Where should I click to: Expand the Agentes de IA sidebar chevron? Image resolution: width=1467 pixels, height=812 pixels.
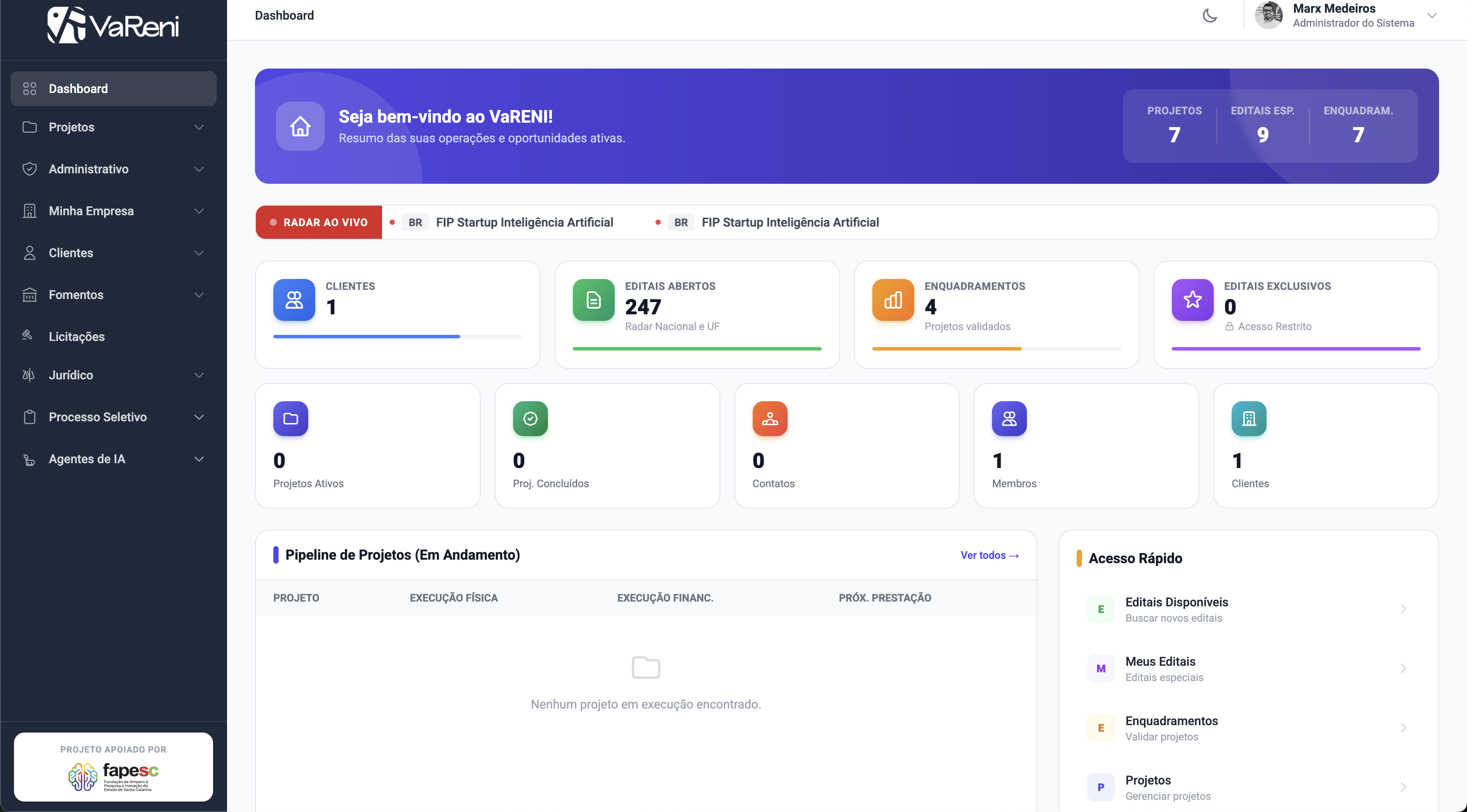pos(199,459)
